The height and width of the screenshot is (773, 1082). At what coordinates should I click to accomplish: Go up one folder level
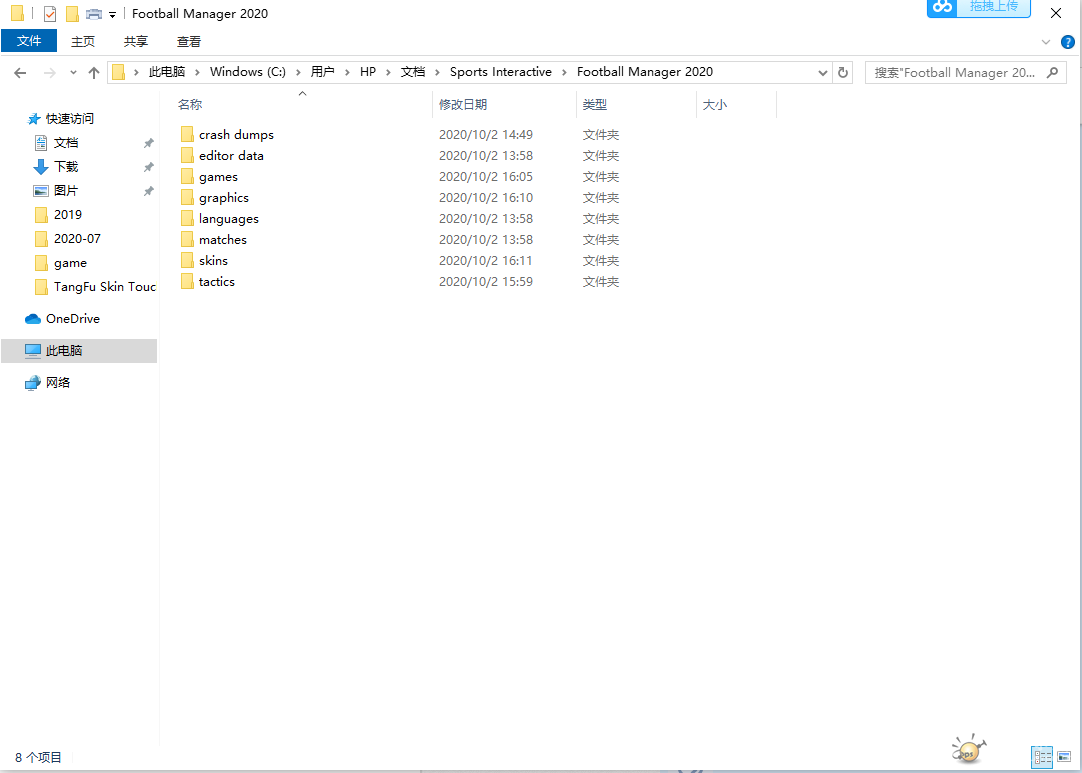(x=94, y=73)
